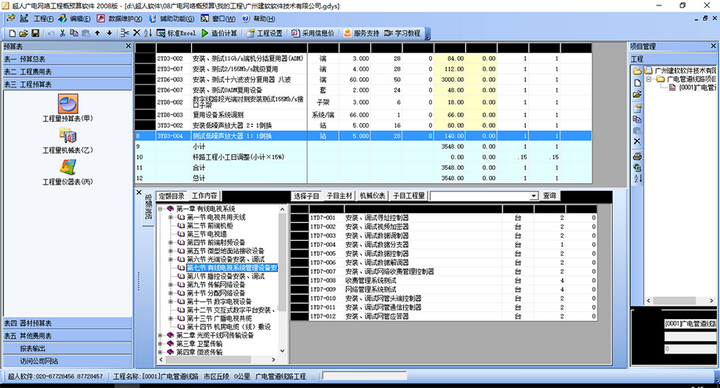
Task: Expand 第一节 电视共用天线 node
Action: tap(170, 217)
